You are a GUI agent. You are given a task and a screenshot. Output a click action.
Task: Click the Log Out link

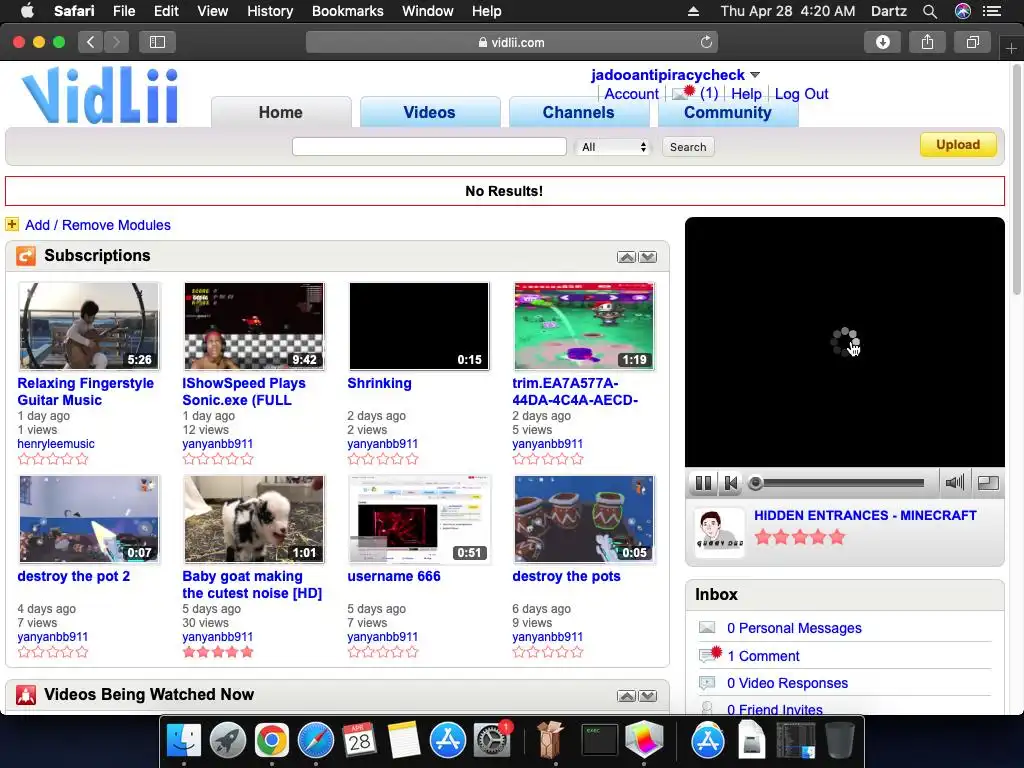(801, 94)
